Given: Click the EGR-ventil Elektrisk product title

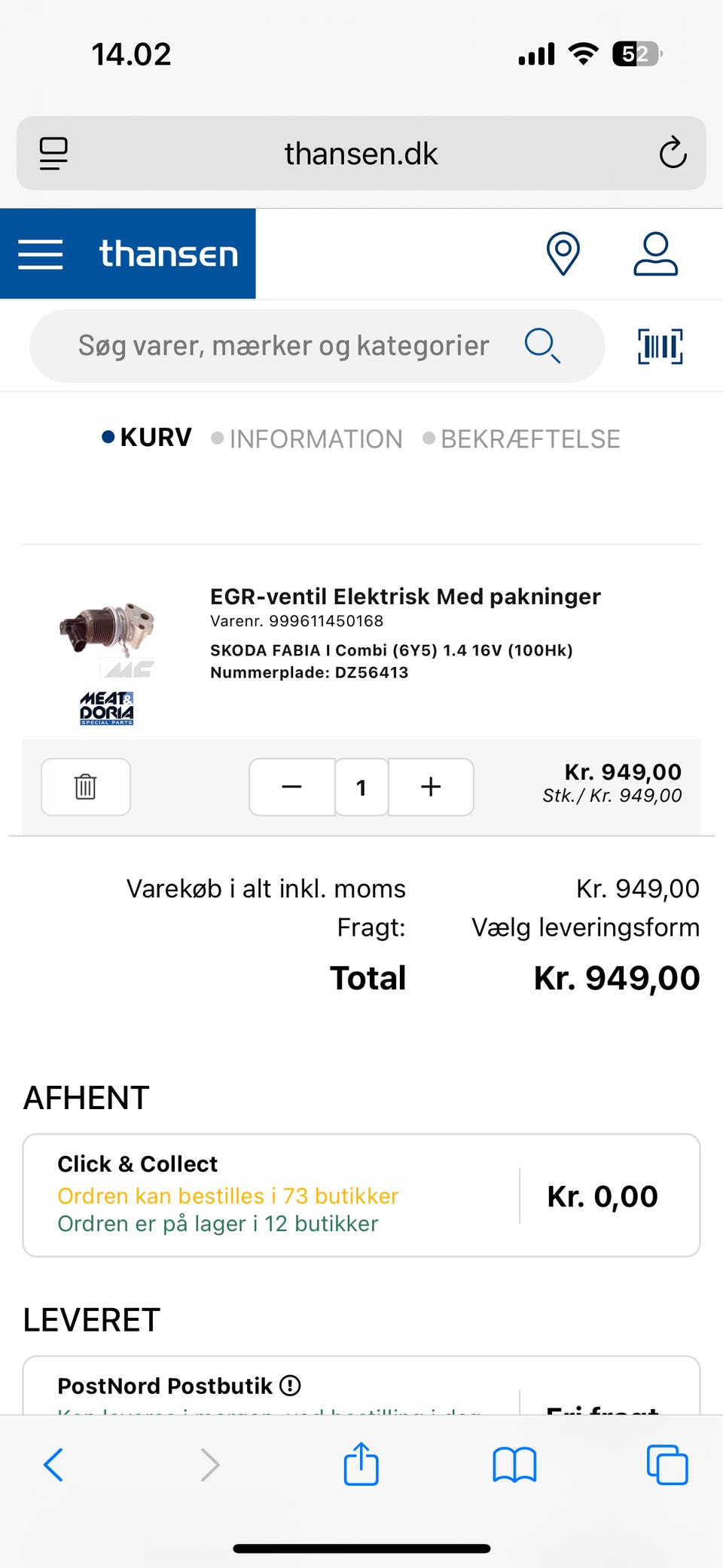Looking at the screenshot, I should pyautogui.click(x=405, y=597).
